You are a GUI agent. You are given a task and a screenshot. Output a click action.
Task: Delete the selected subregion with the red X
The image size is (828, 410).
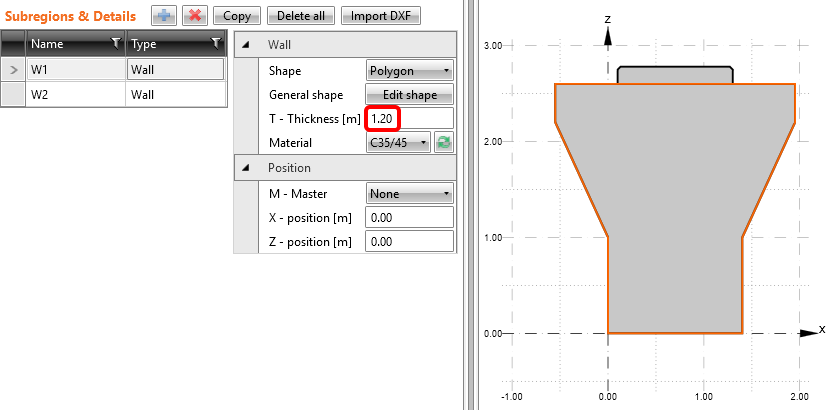point(195,16)
